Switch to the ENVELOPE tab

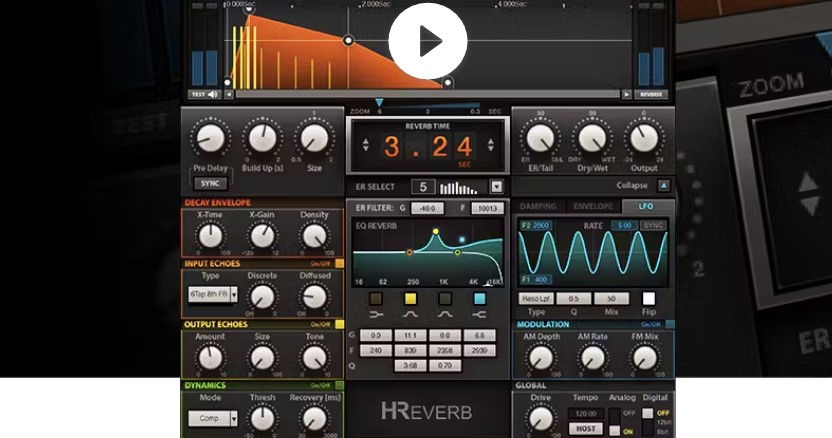click(593, 207)
